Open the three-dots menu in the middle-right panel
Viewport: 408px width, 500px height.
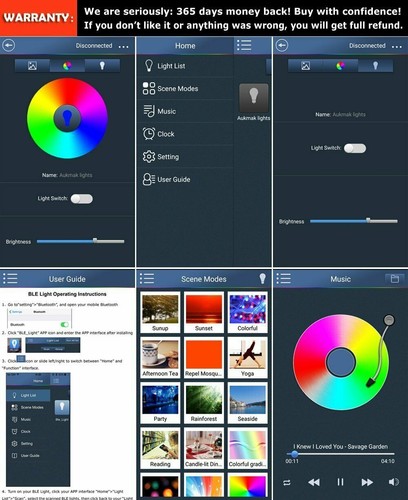tap(397, 46)
